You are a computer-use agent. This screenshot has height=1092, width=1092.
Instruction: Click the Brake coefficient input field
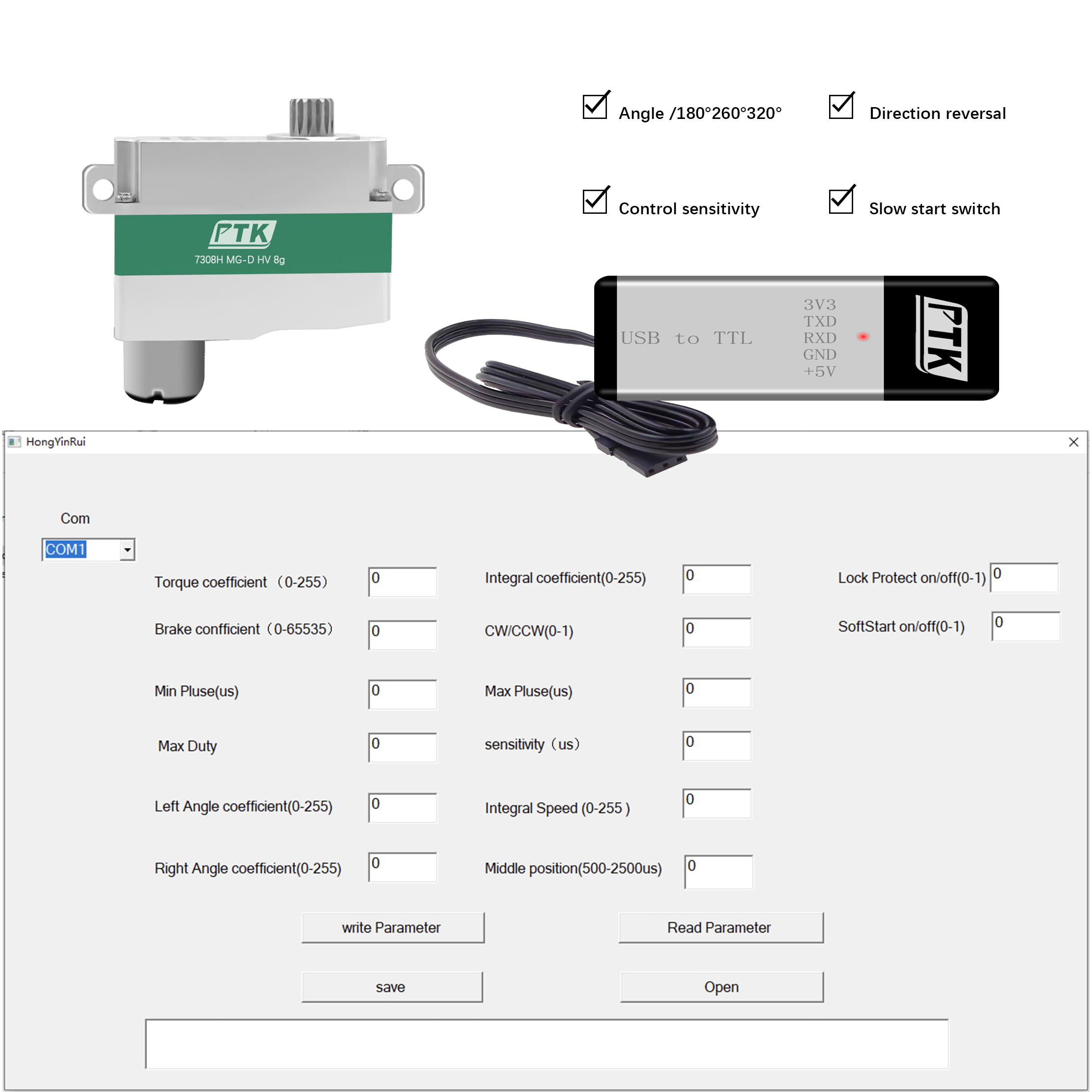click(402, 635)
